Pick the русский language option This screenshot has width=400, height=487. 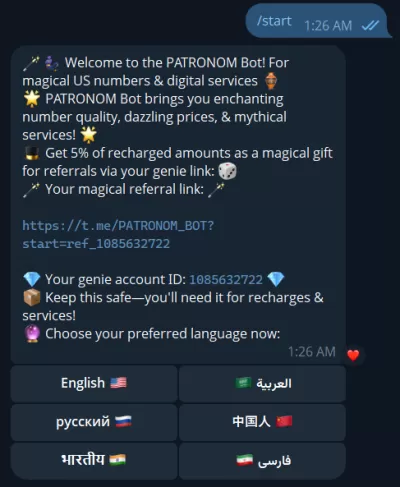[94, 422]
